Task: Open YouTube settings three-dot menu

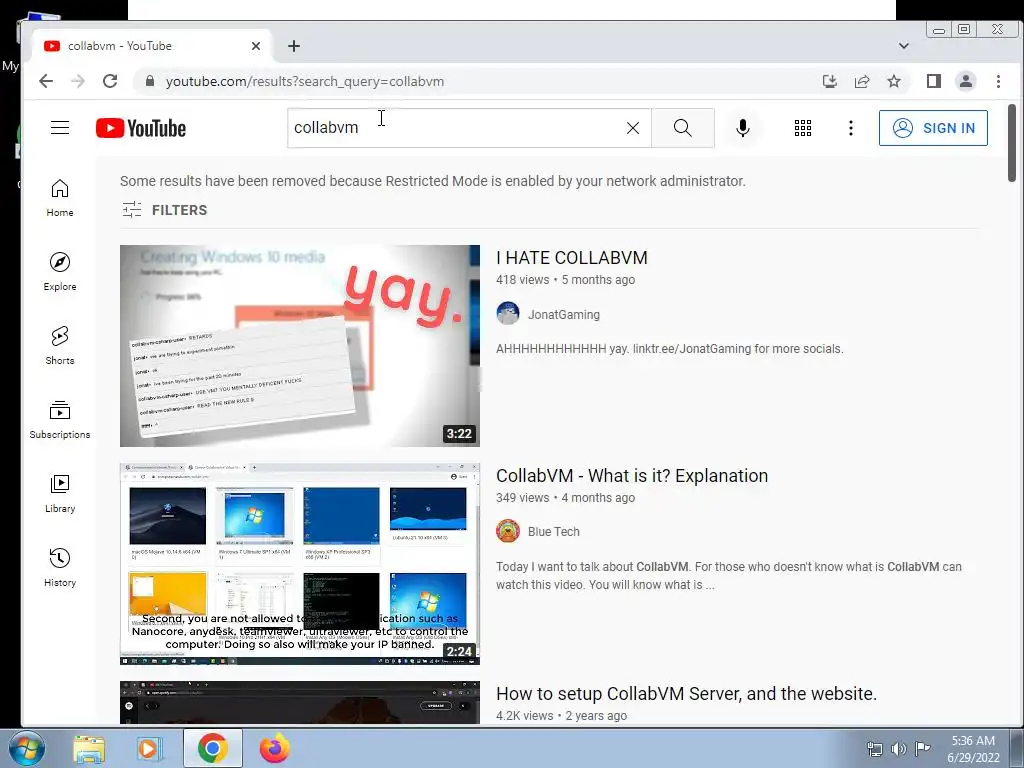Action: click(x=850, y=128)
